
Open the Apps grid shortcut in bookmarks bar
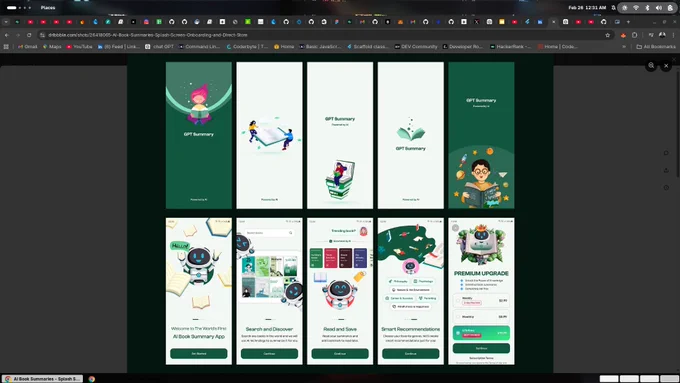pos(6,46)
